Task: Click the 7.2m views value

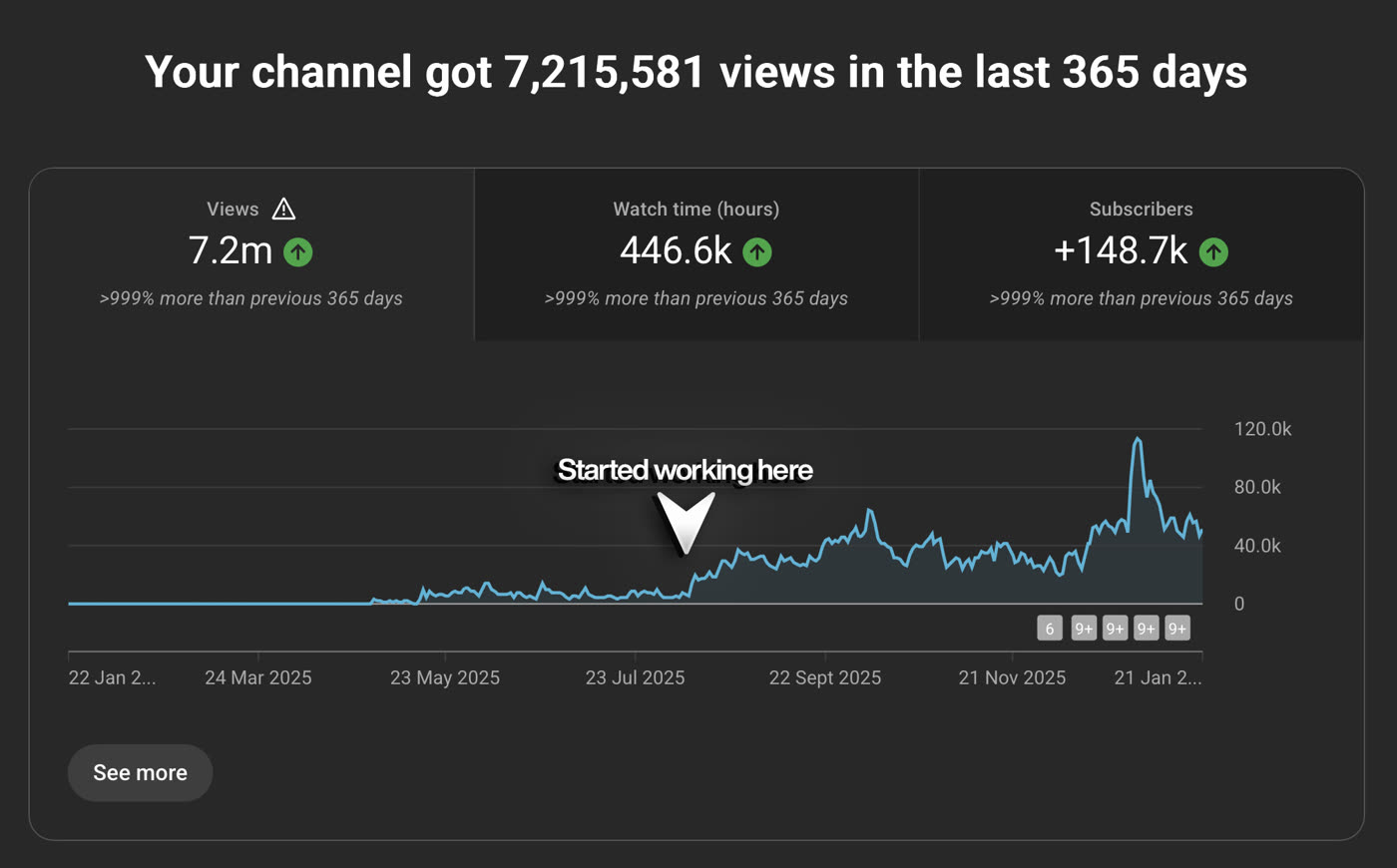Action: [231, 250]
